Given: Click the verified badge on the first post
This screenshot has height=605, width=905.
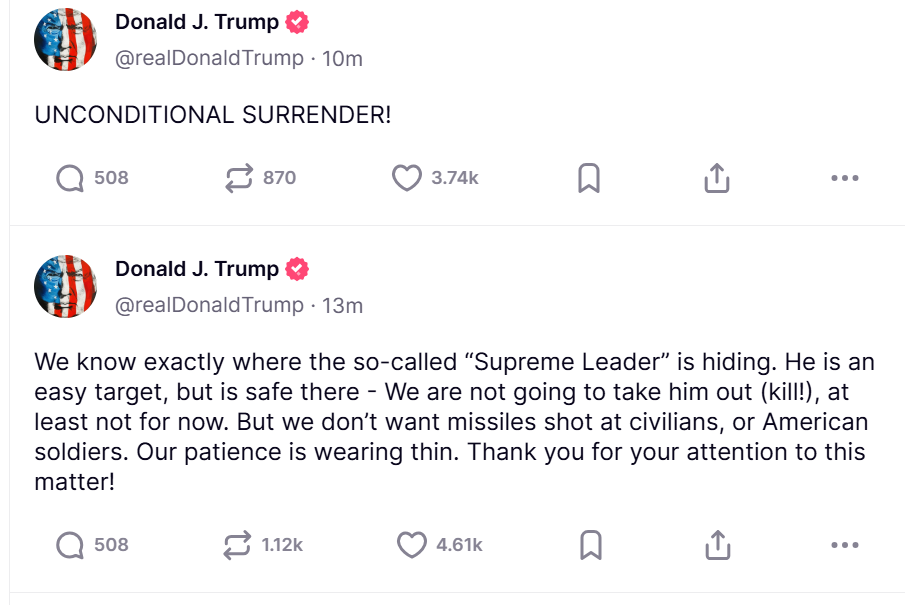Looking at the screenshot, I should (x=297, y=22).
